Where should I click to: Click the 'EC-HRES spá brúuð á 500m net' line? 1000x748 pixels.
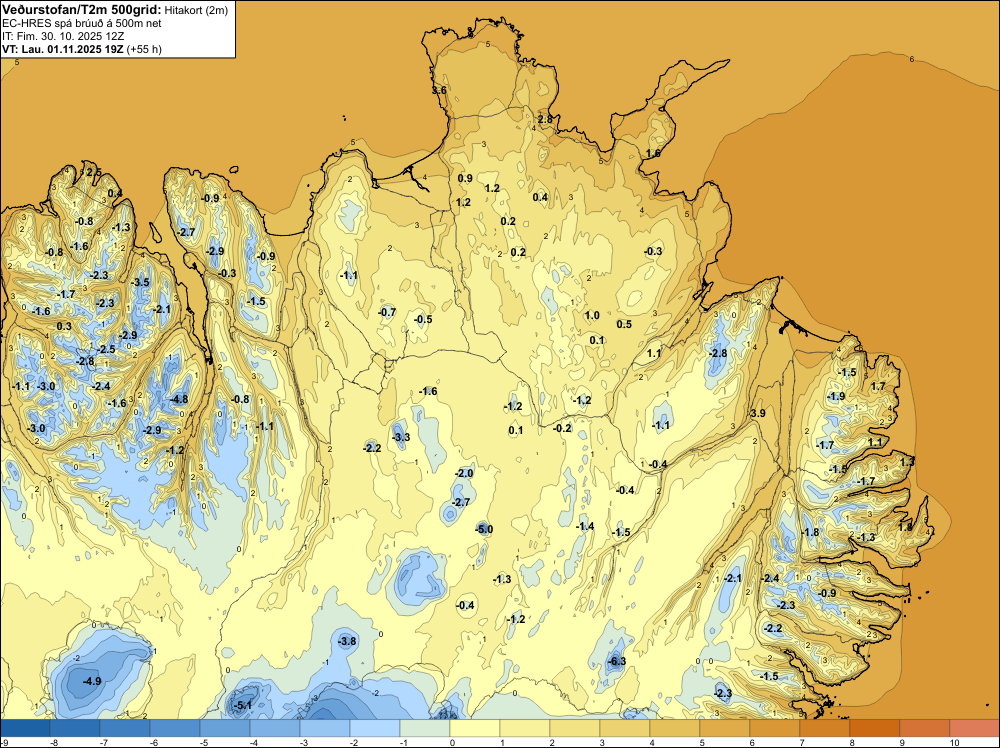[x=82, y=23]
